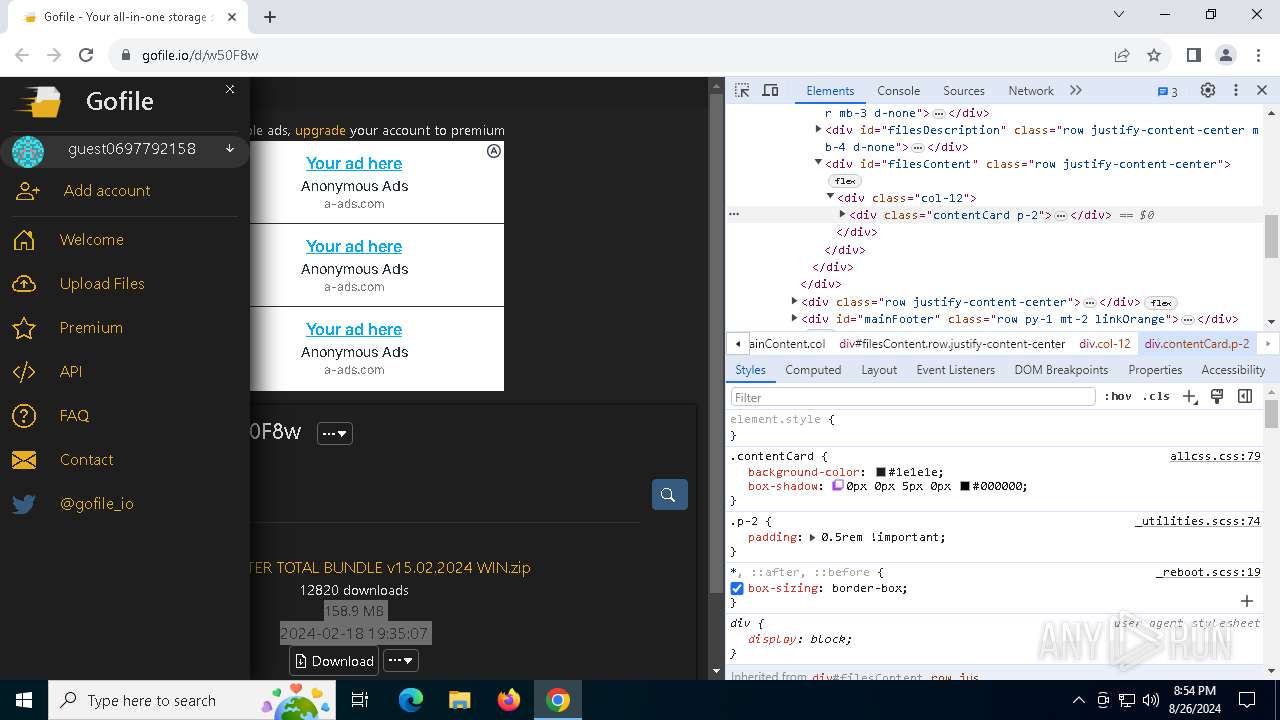Screen dimensions: 1280x720
Task: Click the blue search magnifier button
Action: 669,494
